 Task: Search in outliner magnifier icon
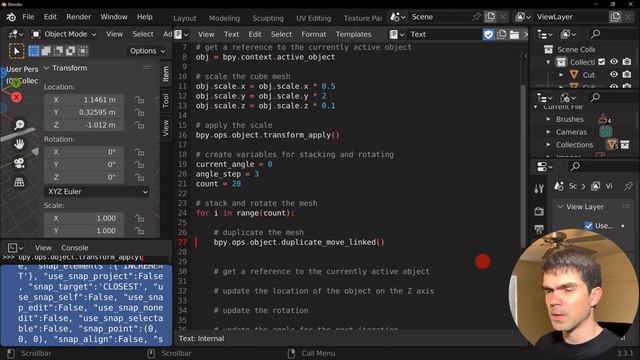(x=596, y=34)
